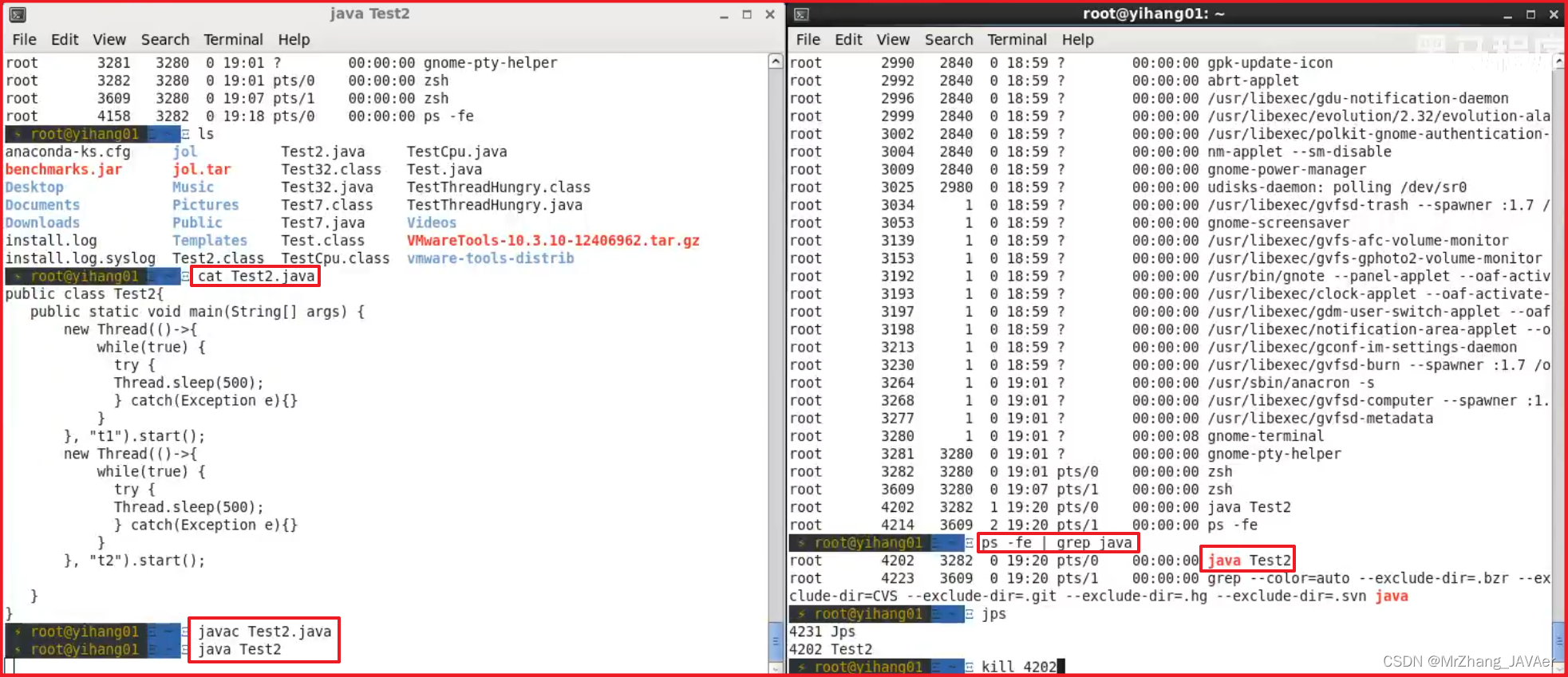Click the terminal icon in java Test2 title bar
Viewport: 1568px width, 677px height.
click(x=18, y=14)
